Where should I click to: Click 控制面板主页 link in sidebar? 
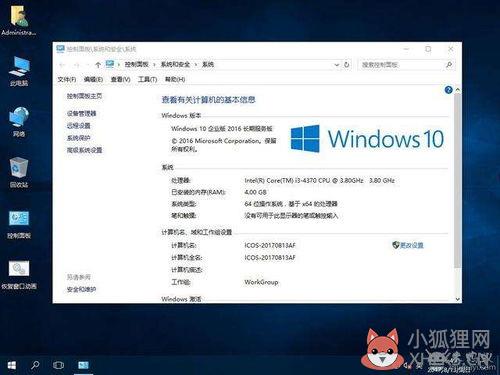[x=84, y=96]
